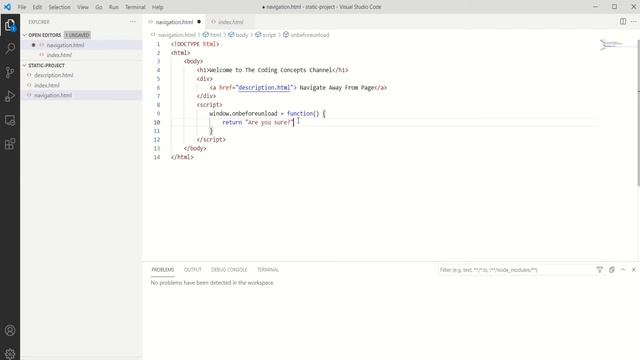Open Remote Explorer view
The image size is (640, 360).
coord(10,120)
